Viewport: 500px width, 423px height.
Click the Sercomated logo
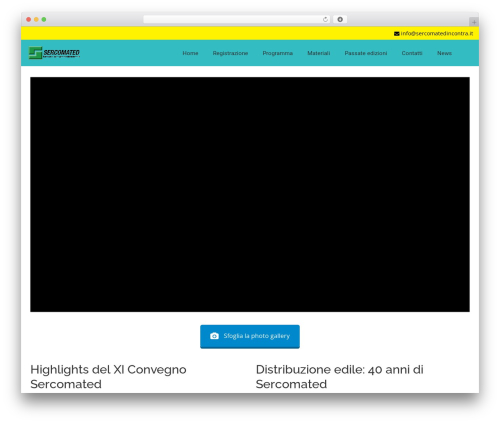54,53
